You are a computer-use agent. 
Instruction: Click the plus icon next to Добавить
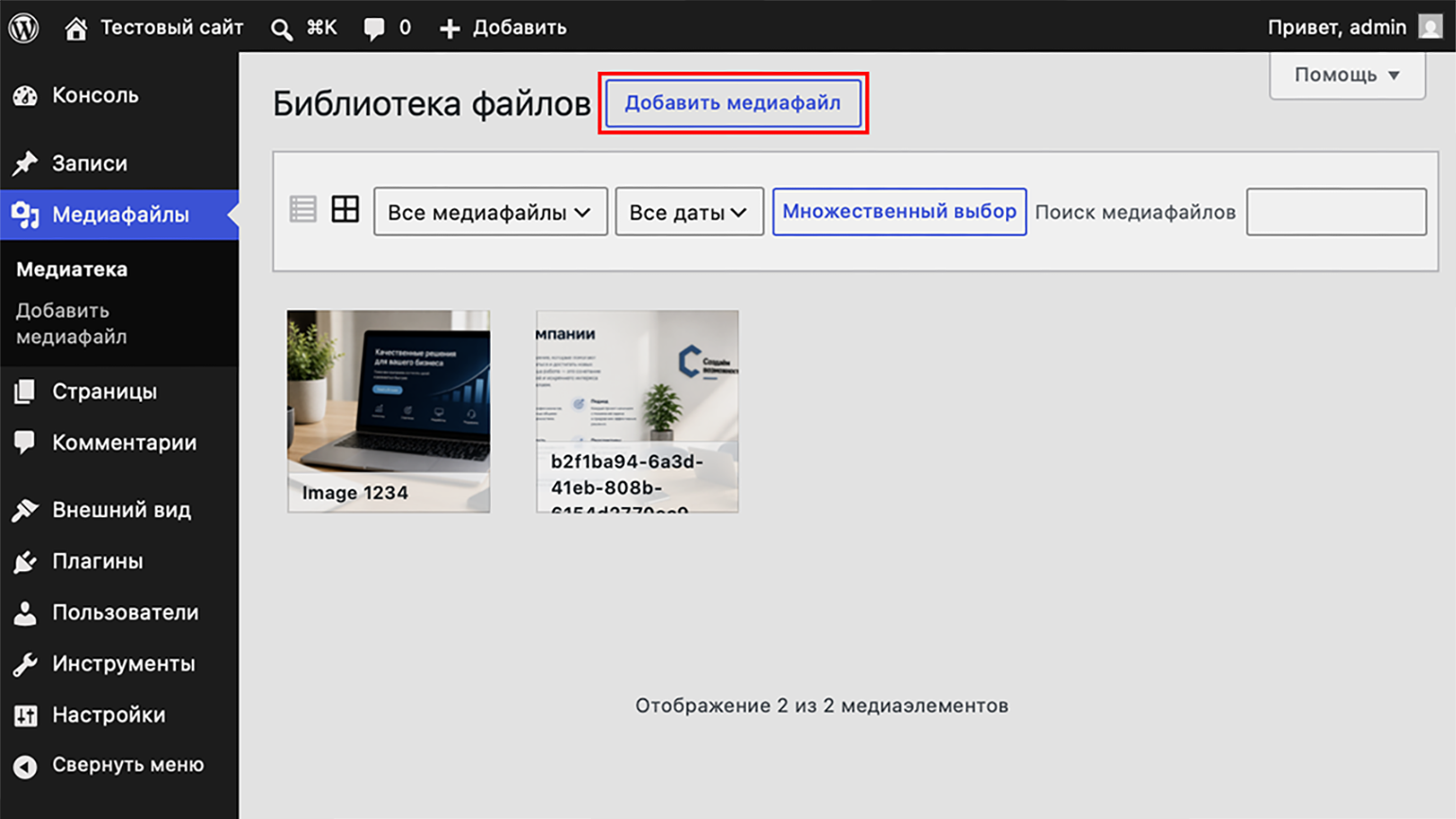click(450, 28)
